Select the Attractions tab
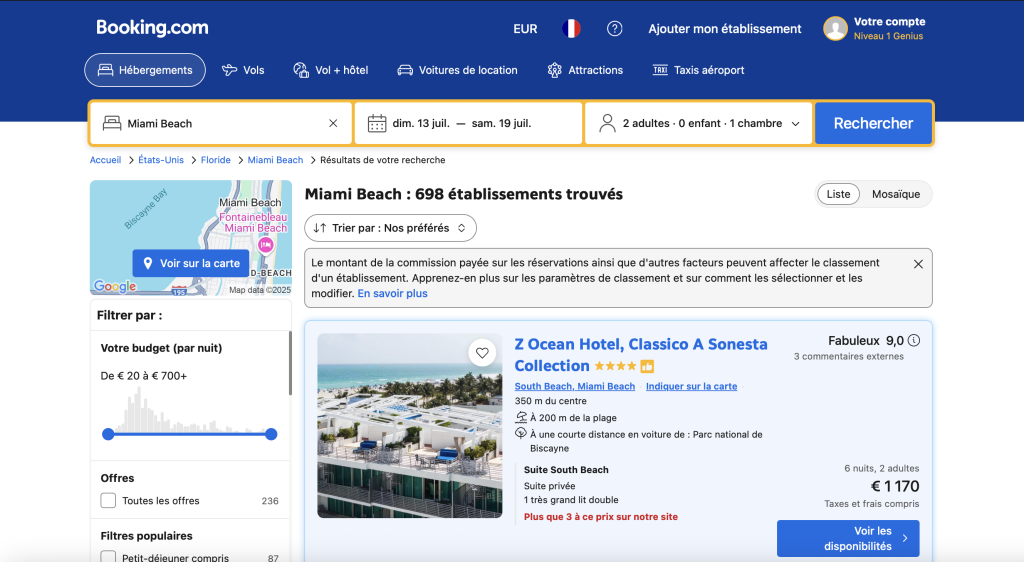The image size is (1024, 562). (586, 70)
